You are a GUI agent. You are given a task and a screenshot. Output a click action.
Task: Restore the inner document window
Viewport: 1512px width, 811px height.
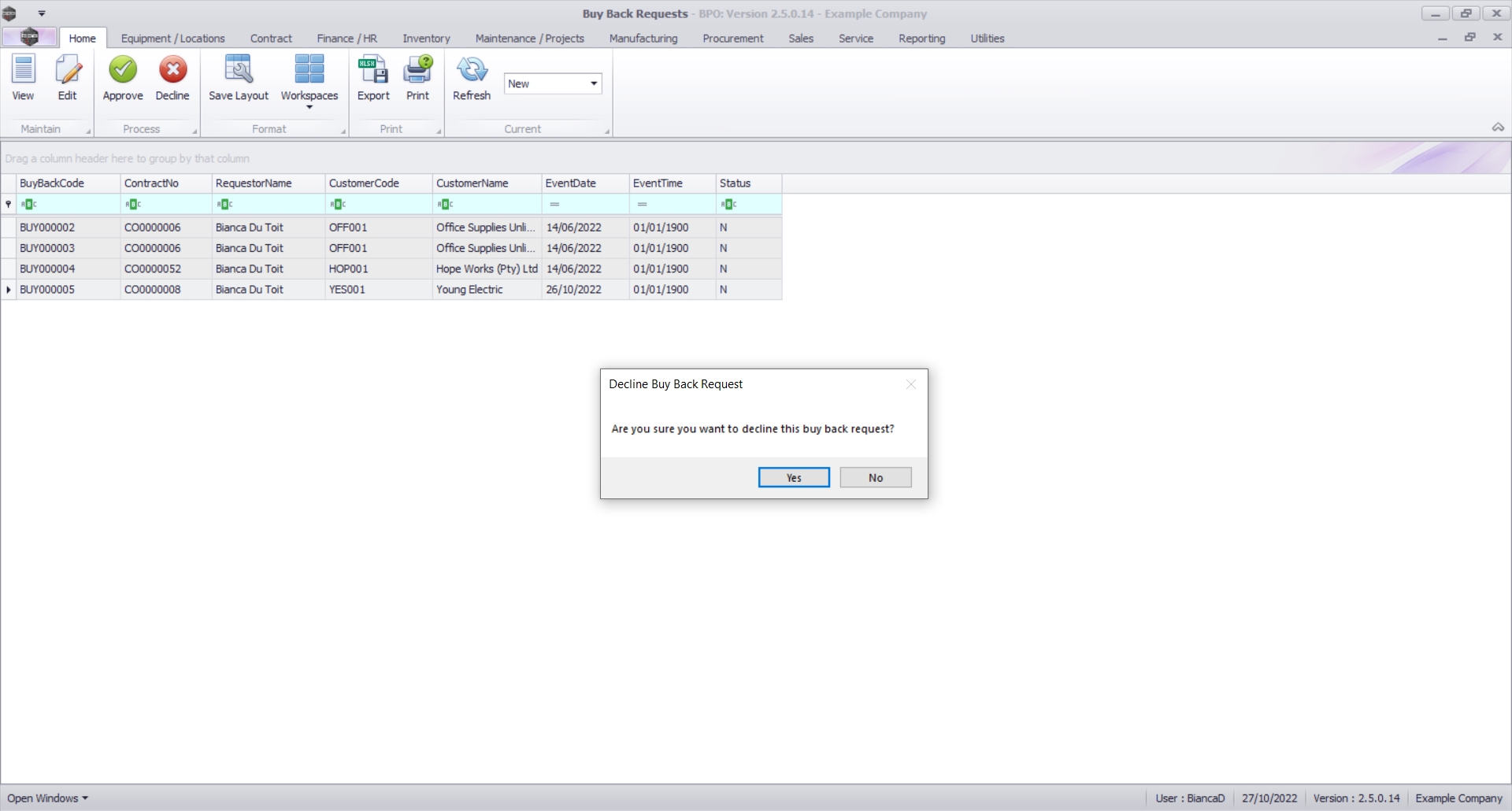coord(1469,37)
